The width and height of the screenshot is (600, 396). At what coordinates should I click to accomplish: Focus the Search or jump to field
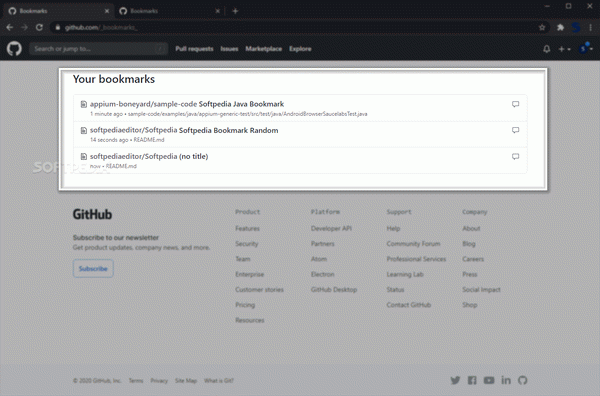(98, 49)
